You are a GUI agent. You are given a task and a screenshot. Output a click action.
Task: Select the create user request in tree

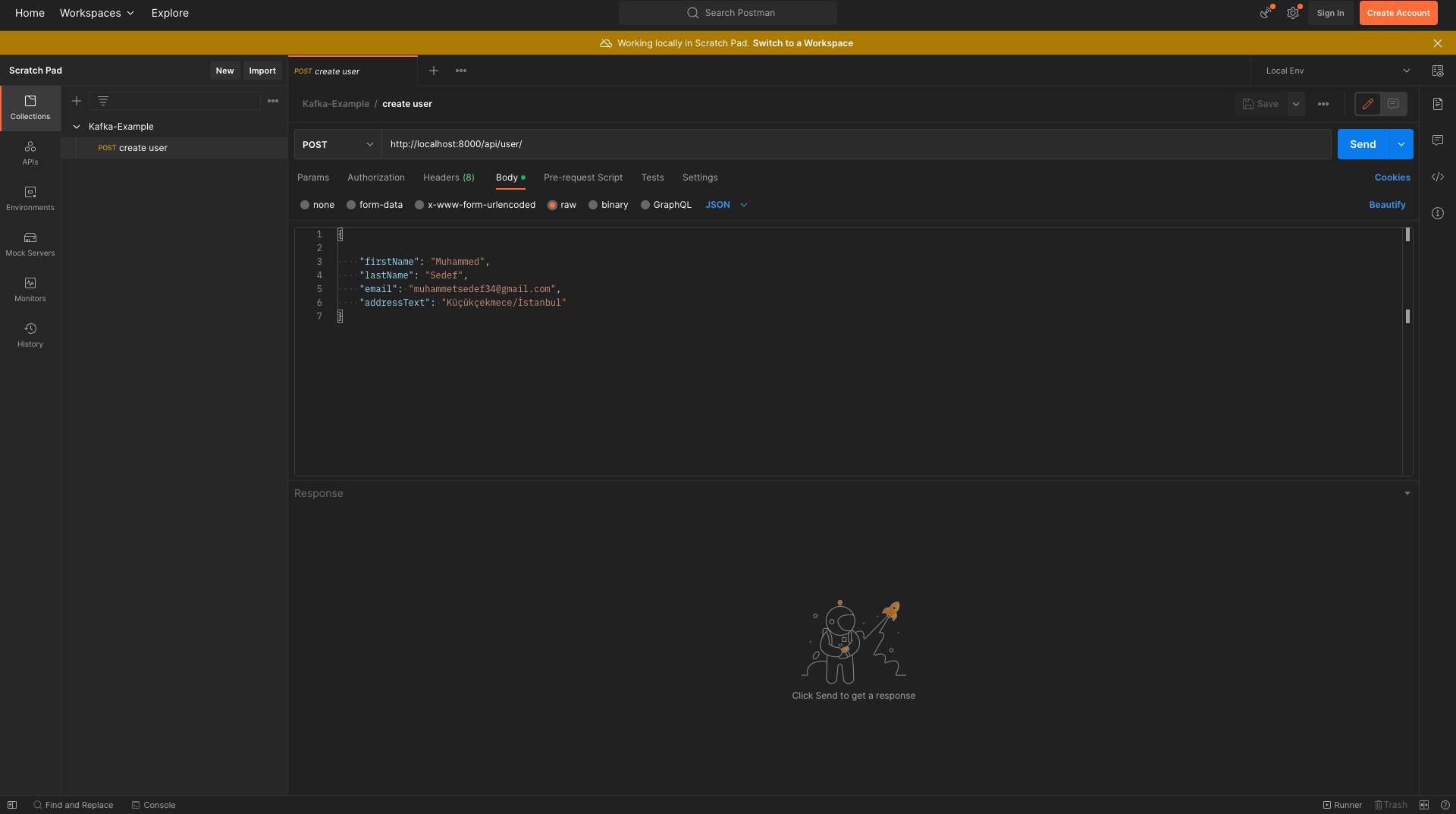[174, 148]
